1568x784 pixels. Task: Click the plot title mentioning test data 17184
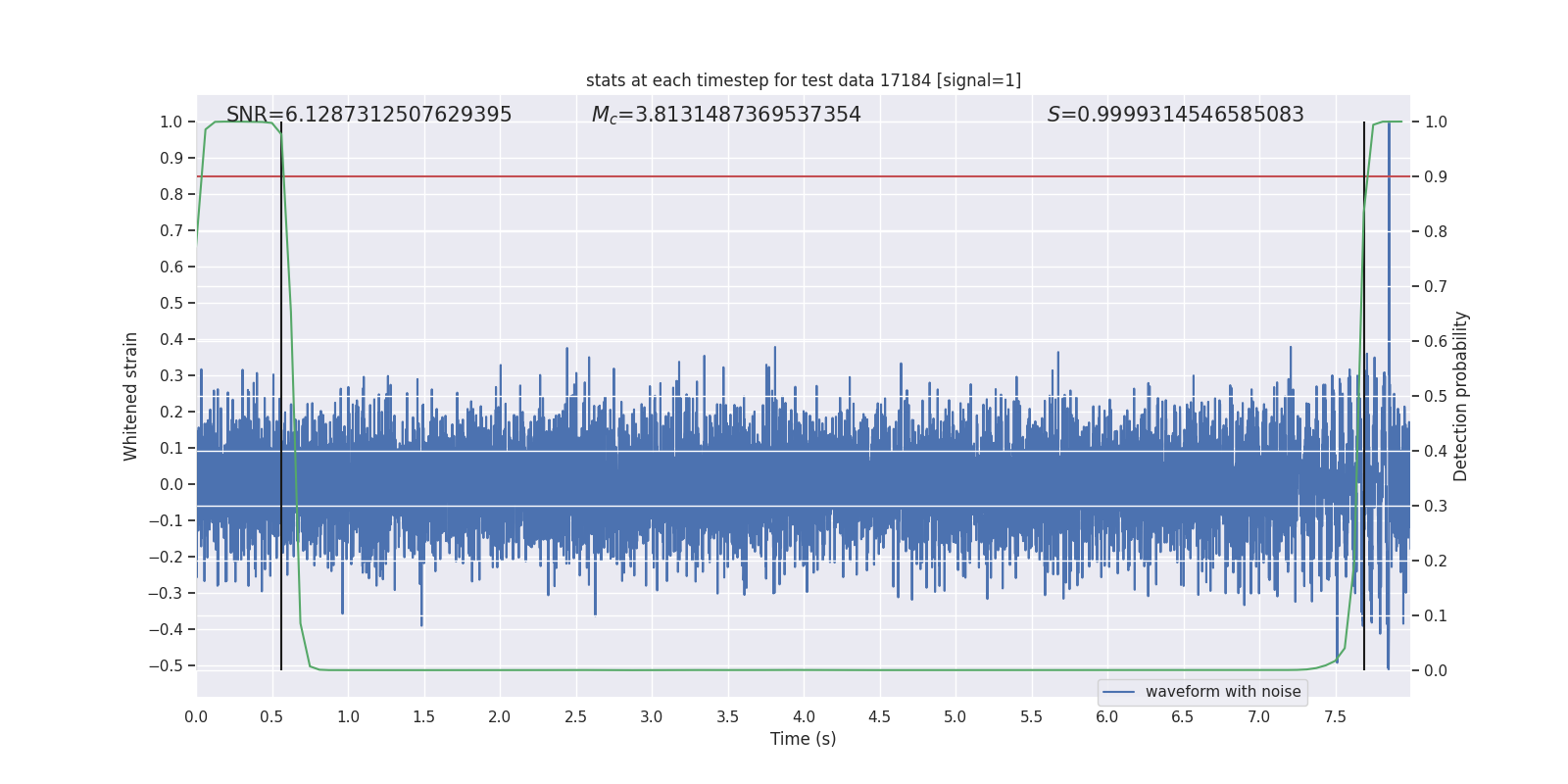click(804, 80)
